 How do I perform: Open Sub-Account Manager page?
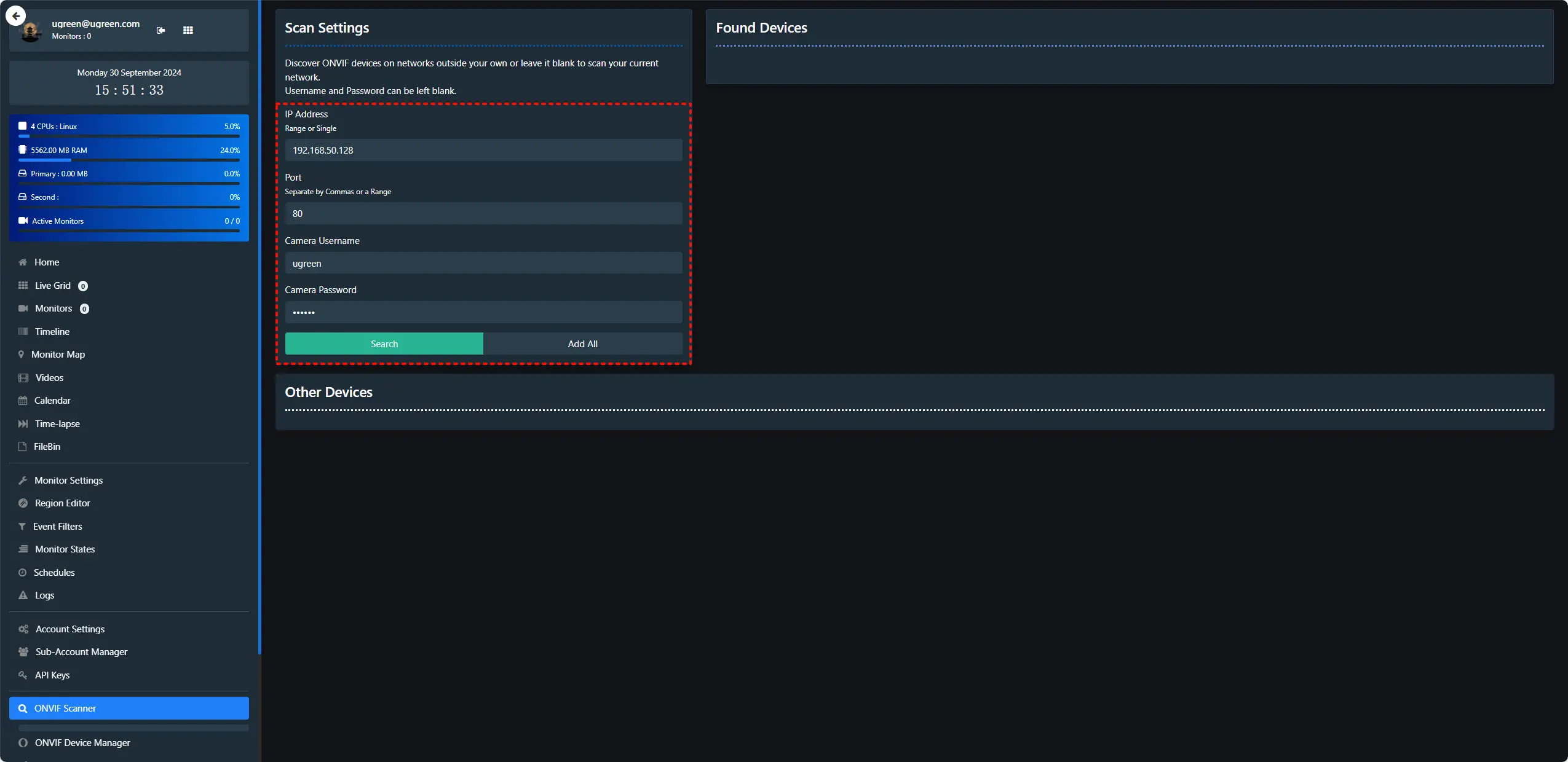click(81, 652)
